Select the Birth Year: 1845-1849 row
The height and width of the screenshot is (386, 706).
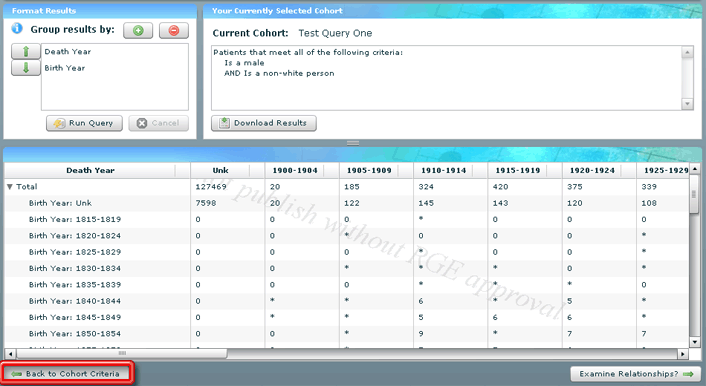(347, 317)
